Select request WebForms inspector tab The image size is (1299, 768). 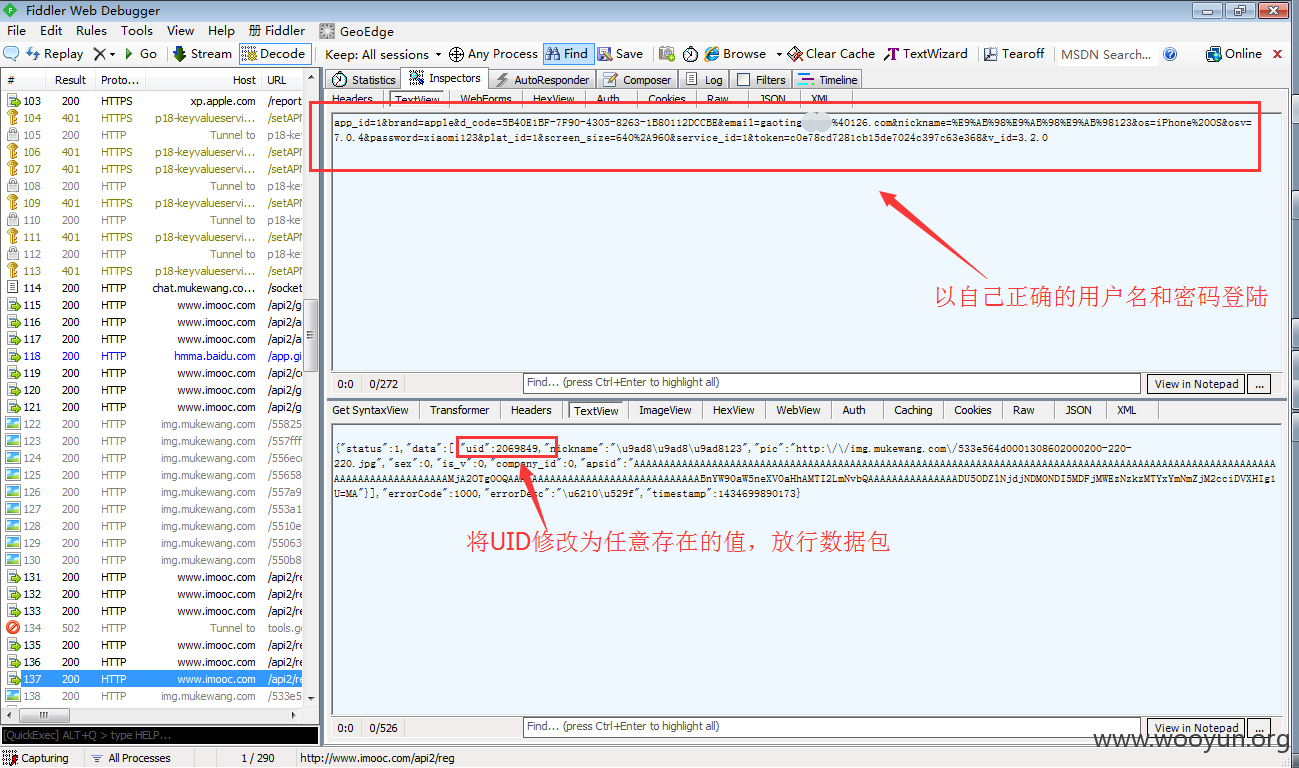pos(486,99)
